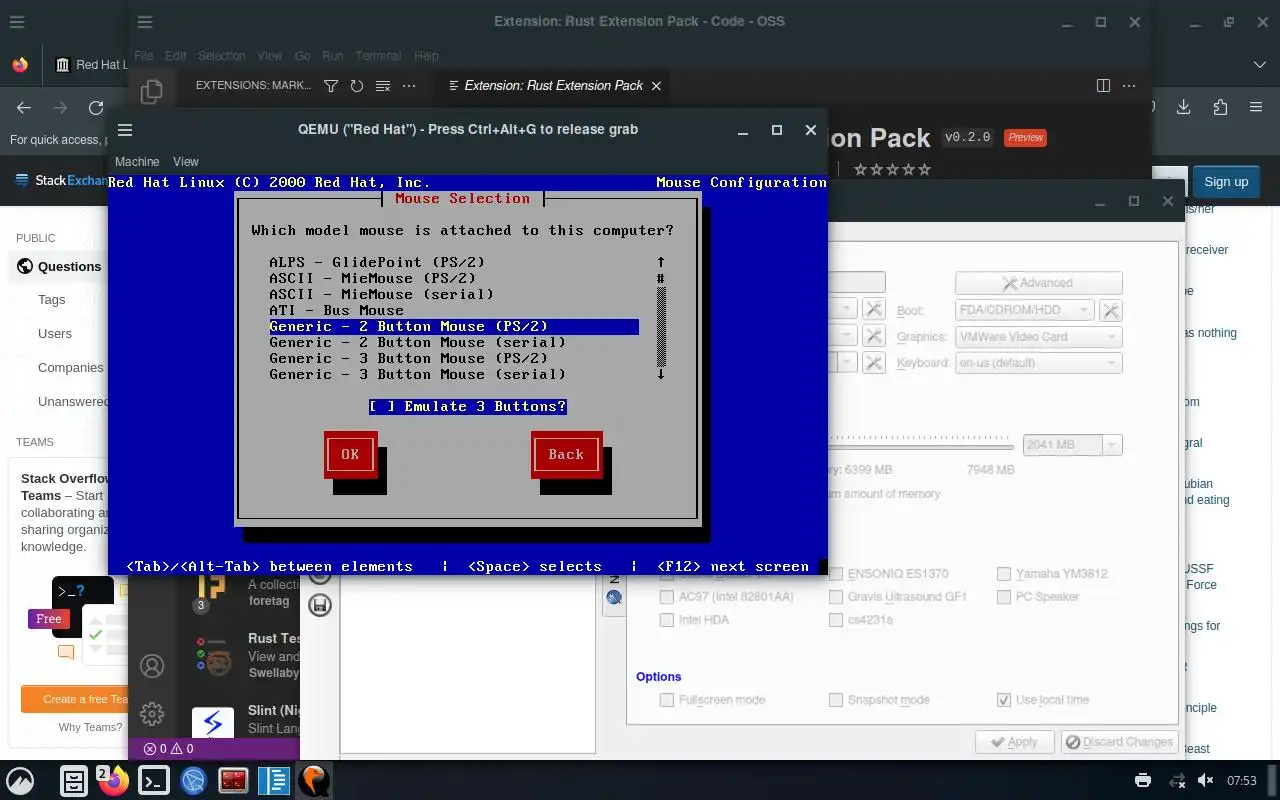Open Graphics dropdown VMWare Video Card
Screen dimensions: 1280x800
pos(1038,337)
